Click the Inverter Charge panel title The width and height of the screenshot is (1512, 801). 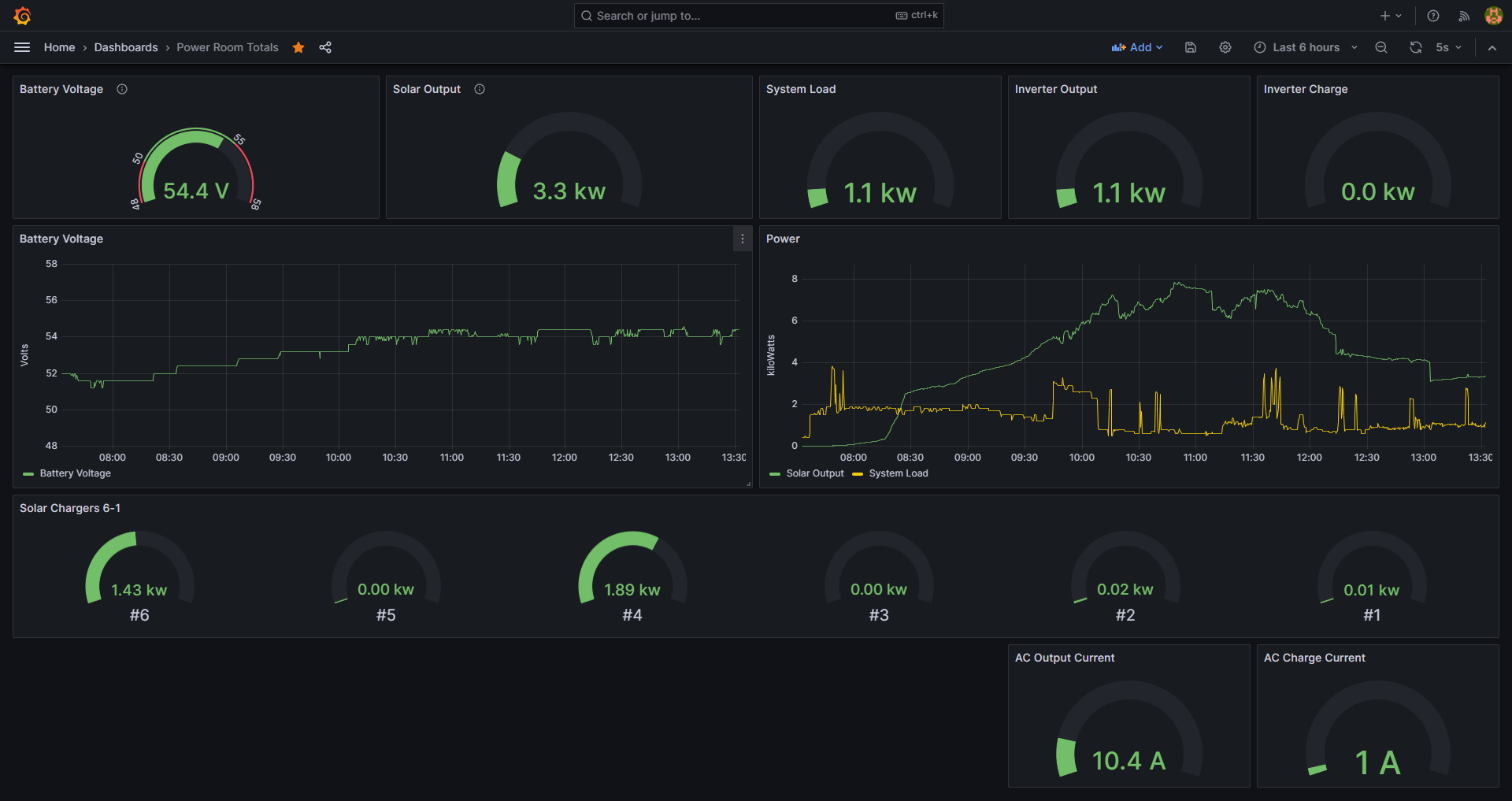coord(1306,89)
